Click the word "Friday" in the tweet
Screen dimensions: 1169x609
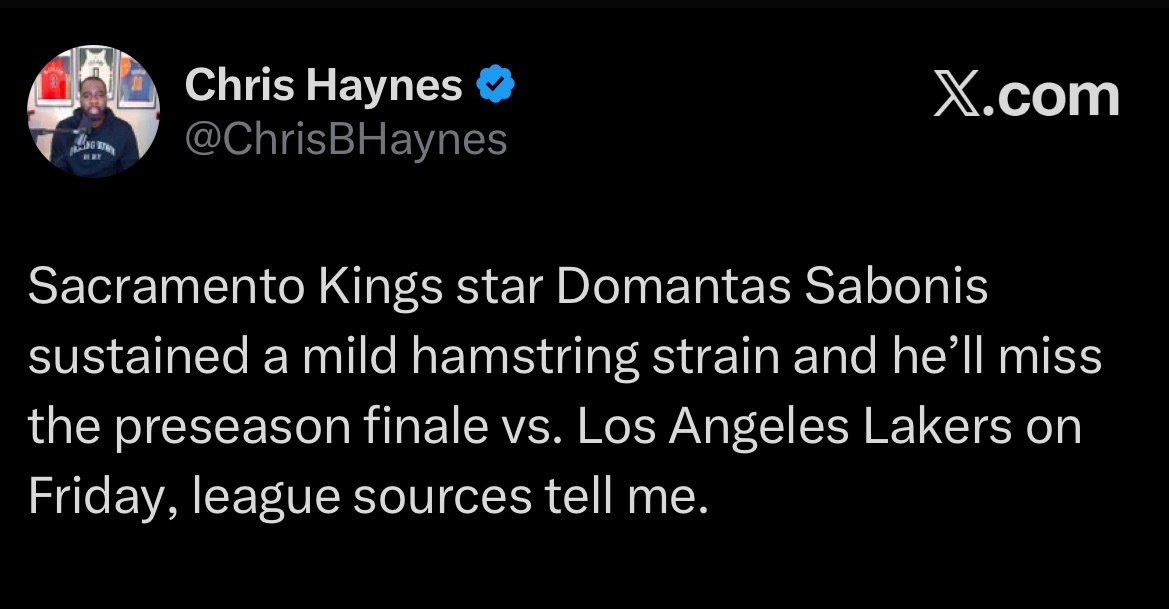pos(89,498)
